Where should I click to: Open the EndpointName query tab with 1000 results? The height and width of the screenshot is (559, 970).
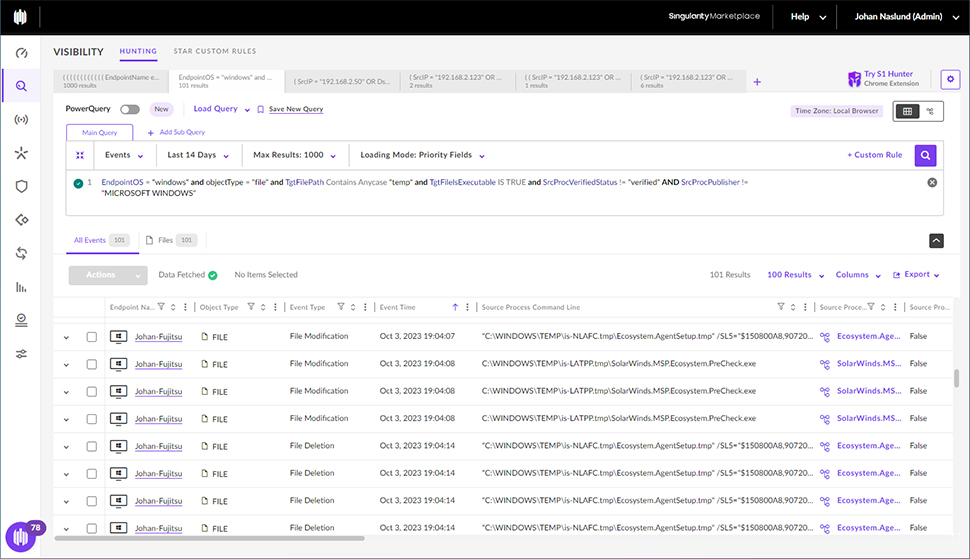[x=111, y=81]
